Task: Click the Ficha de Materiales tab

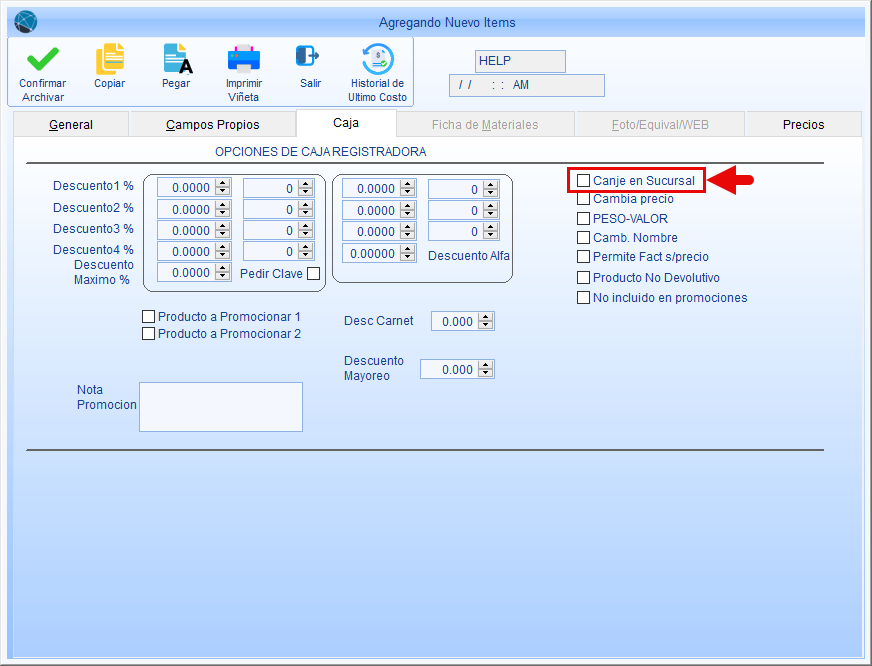Action: coord(485,125)
